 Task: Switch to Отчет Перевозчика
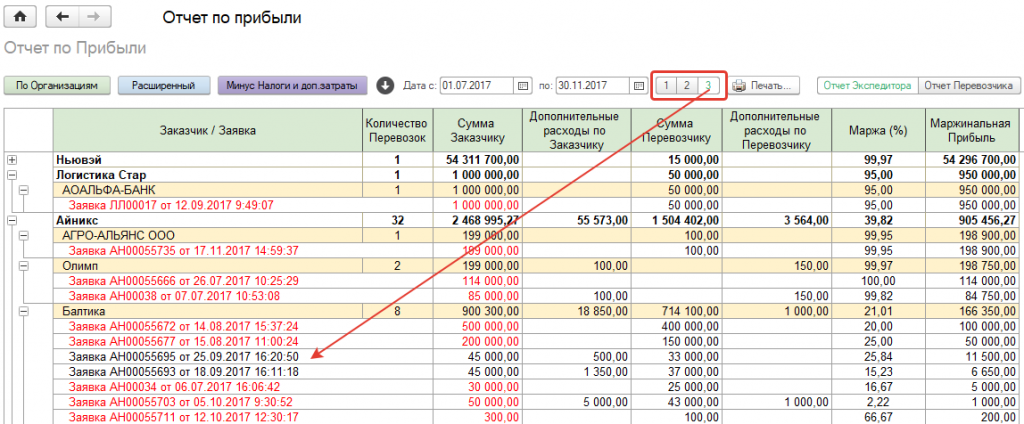coord(969,86)
